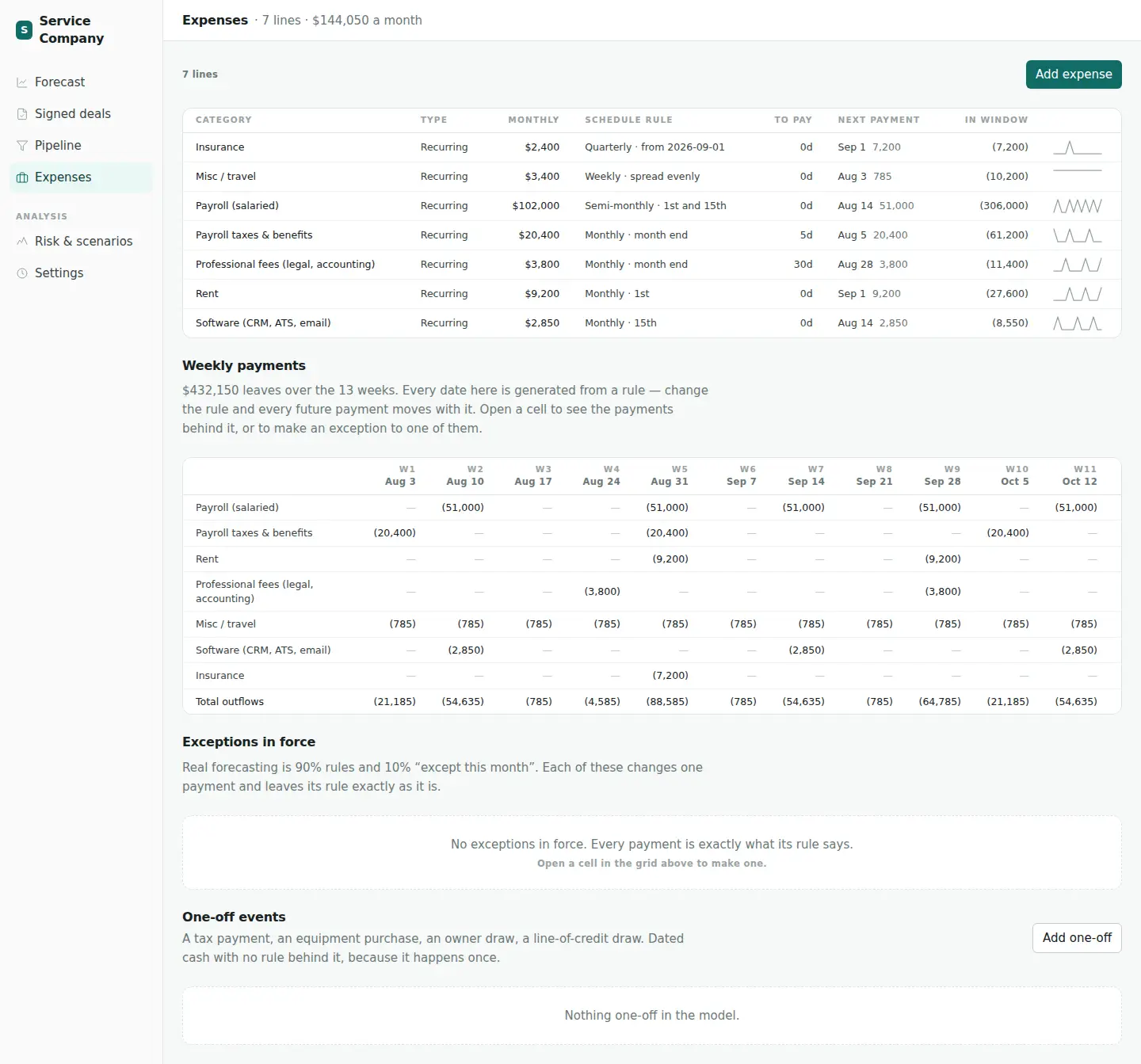
Task: Open Risk & scenarios analysis
Action: (x=81, y=242)
